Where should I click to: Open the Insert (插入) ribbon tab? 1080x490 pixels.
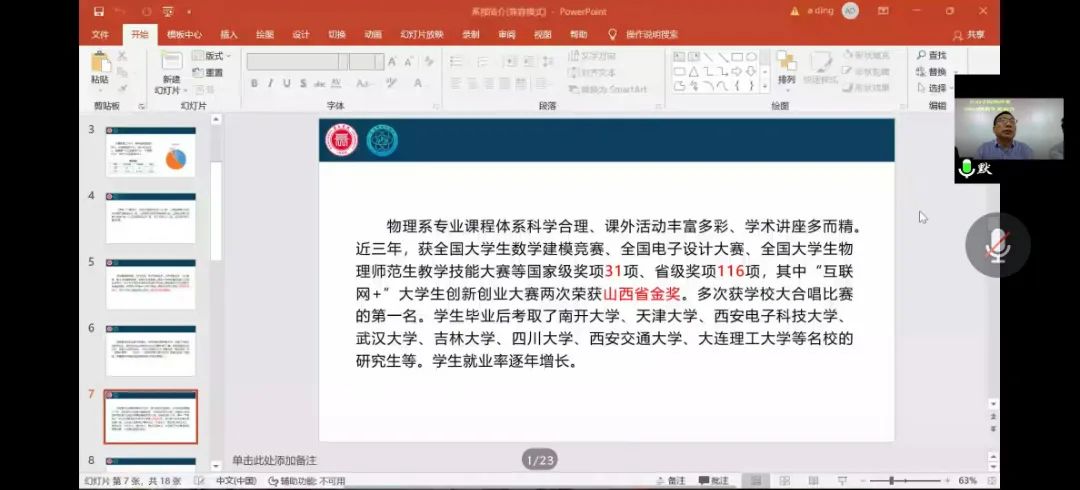229,34
